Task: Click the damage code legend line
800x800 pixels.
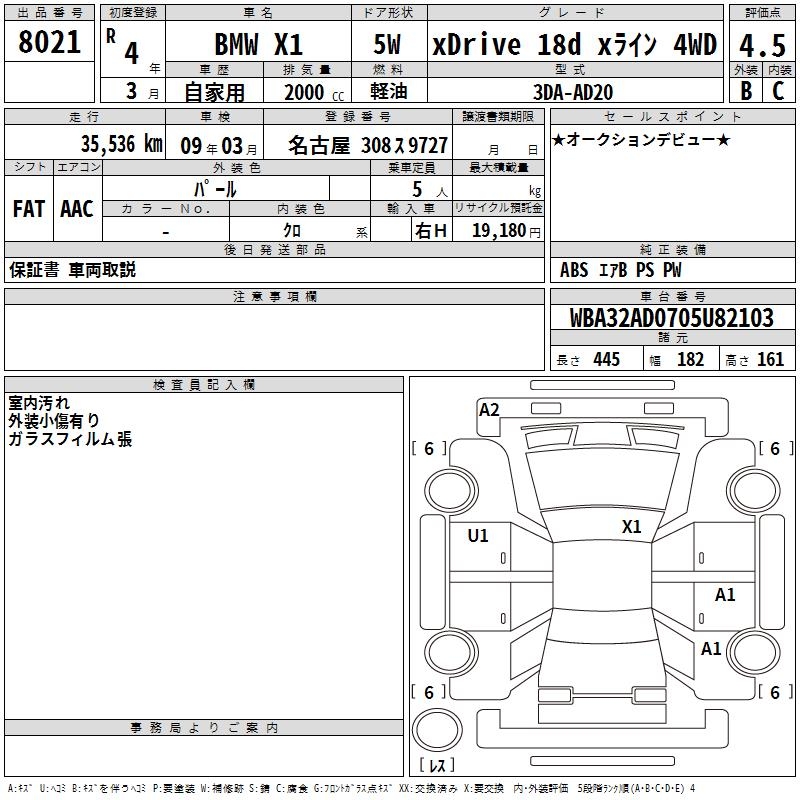Action: point(352,788)
